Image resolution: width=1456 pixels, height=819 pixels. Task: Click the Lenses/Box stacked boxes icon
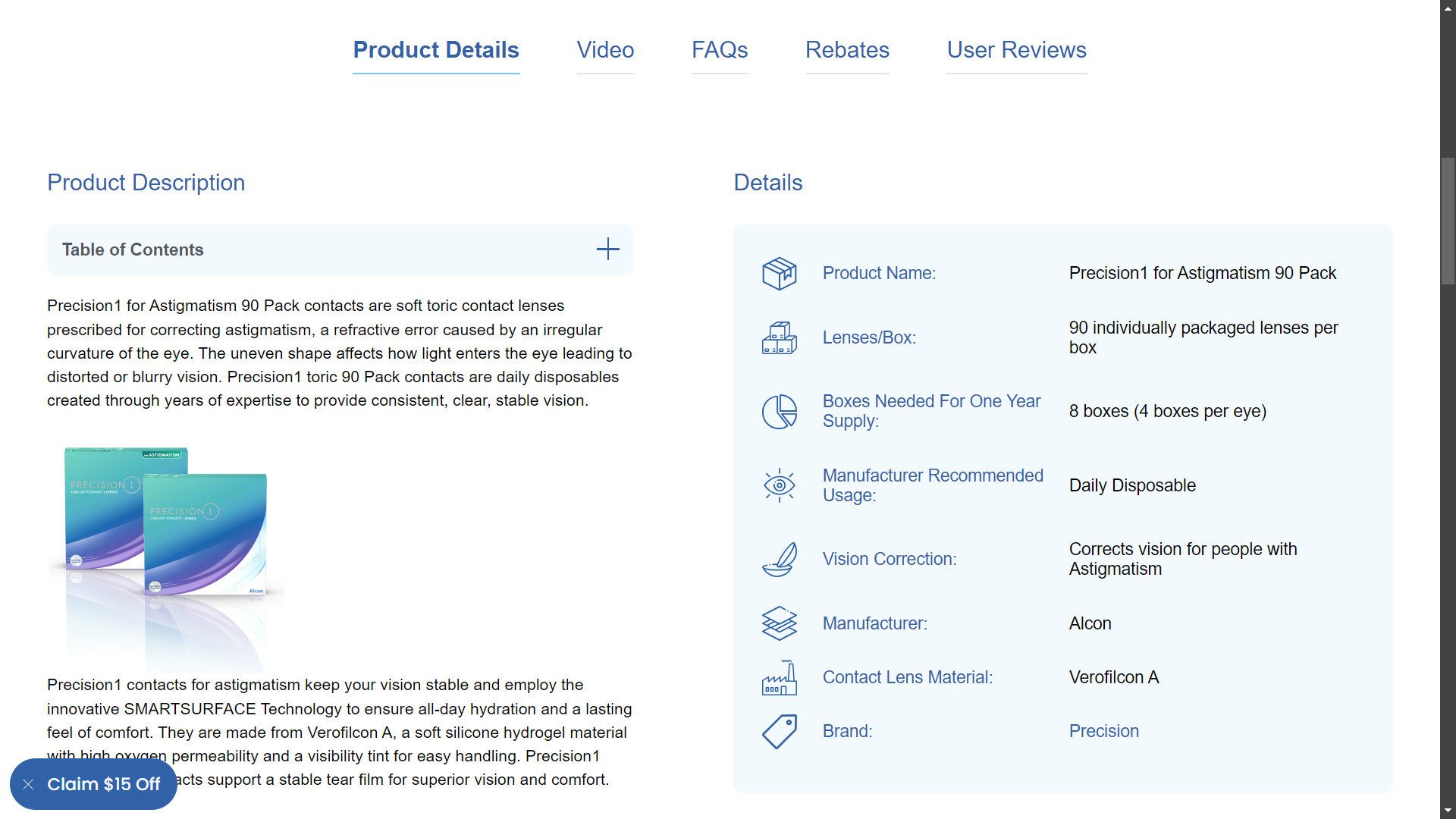pos(779,338)
